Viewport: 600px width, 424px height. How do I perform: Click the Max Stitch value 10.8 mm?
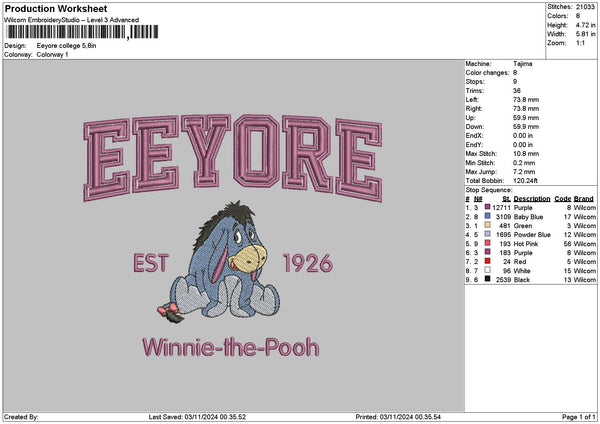(526, 153)
